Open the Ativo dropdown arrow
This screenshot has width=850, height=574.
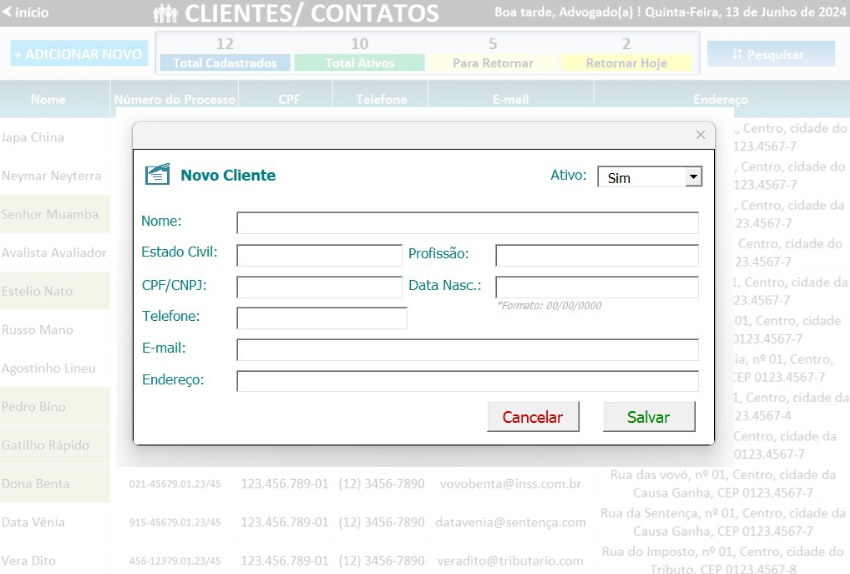692,177
